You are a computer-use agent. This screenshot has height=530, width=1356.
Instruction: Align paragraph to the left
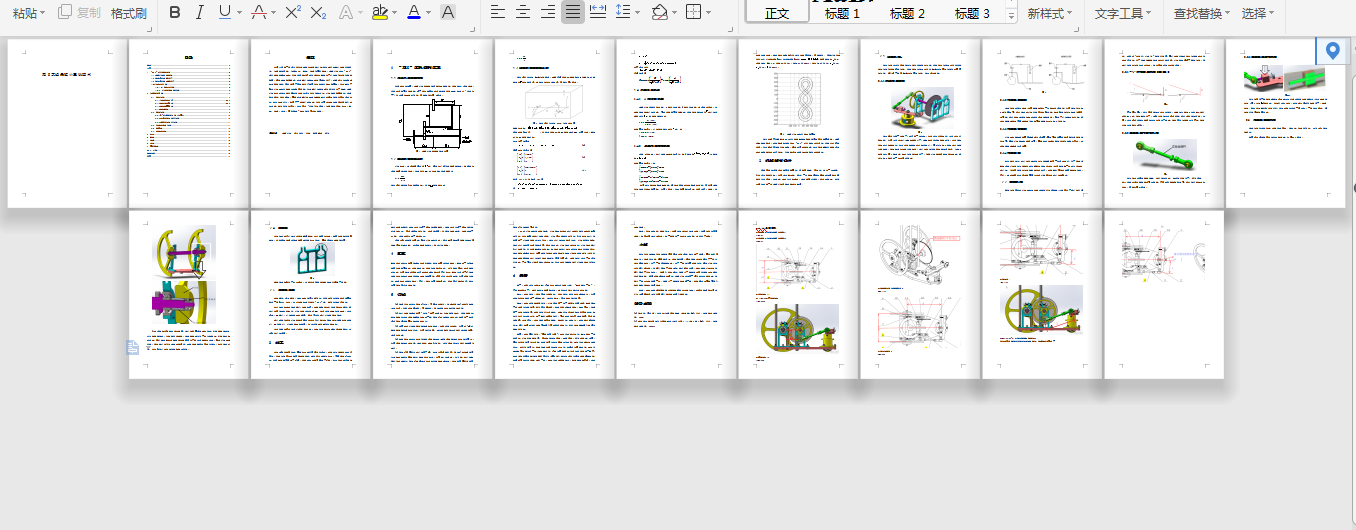point(497,13)
